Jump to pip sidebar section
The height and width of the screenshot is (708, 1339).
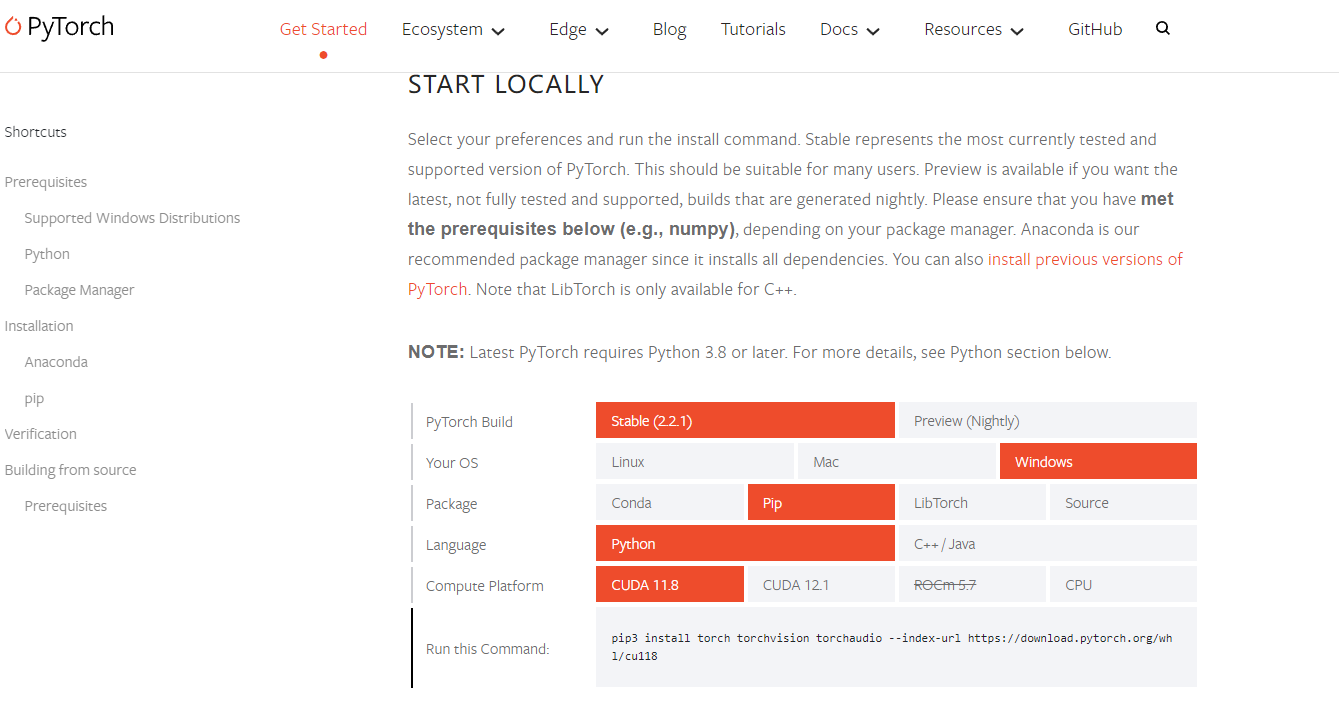pyautogui.click(x=34, y=398)
